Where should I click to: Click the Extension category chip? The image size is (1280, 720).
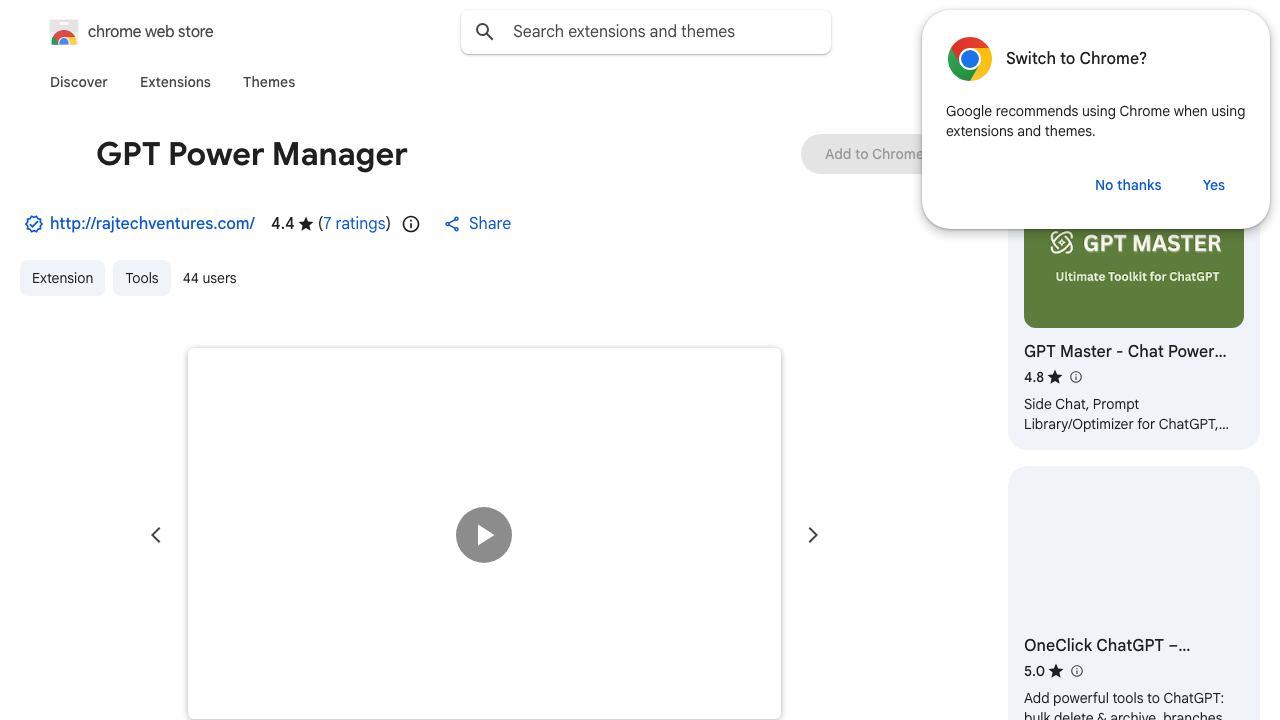point(62,278)
